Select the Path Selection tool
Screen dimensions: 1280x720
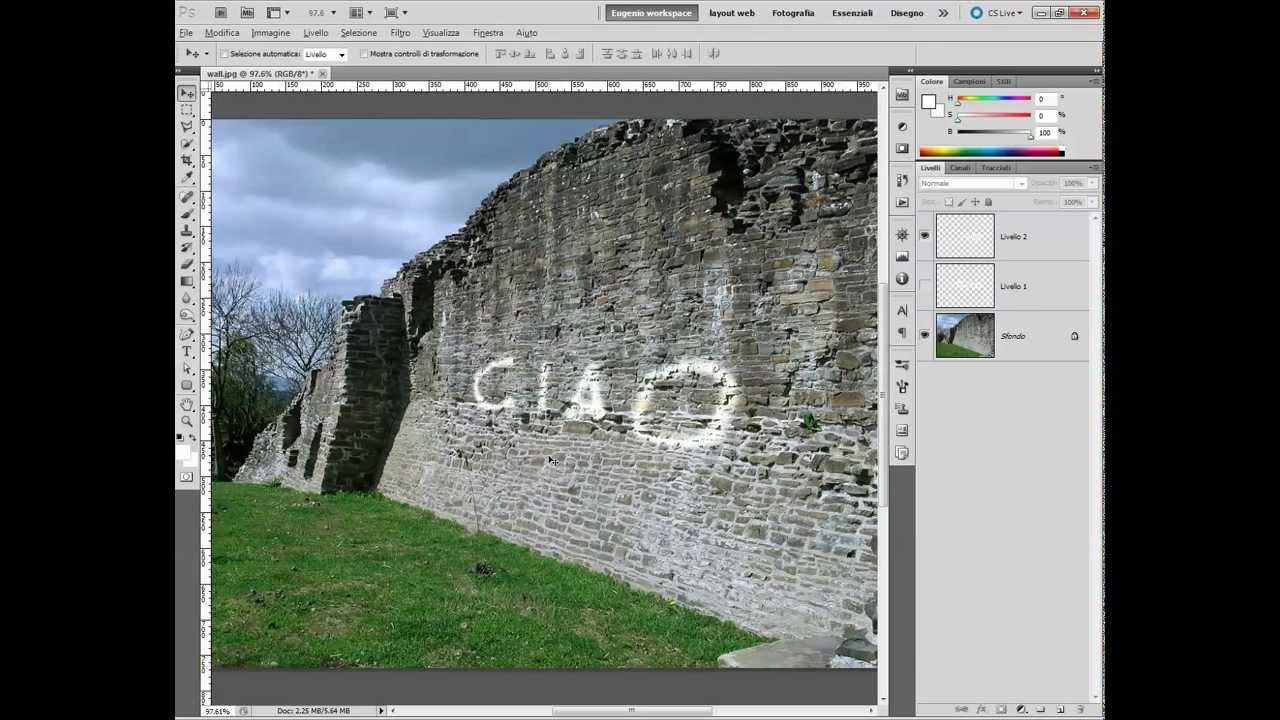click(x=187, y=368)
